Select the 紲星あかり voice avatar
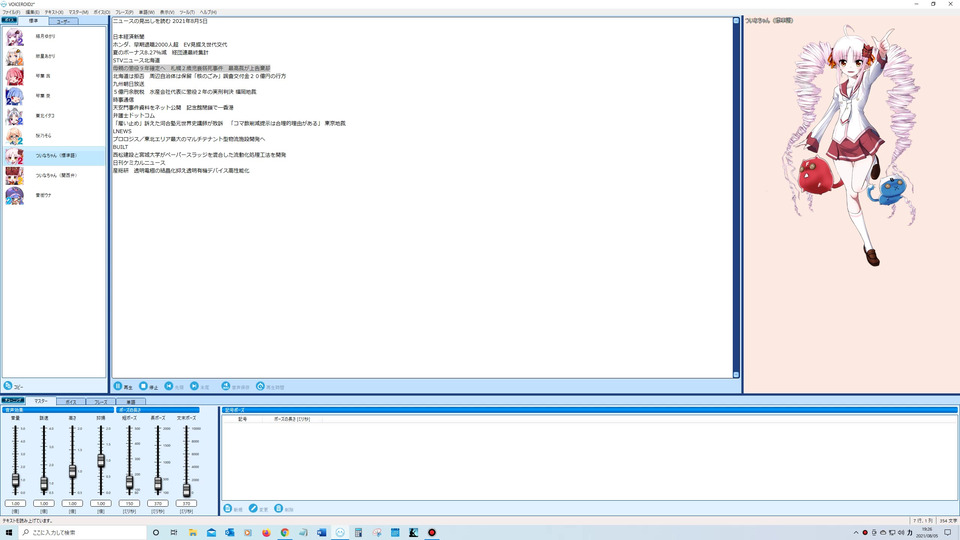960x540 pixels. (14, 56)
